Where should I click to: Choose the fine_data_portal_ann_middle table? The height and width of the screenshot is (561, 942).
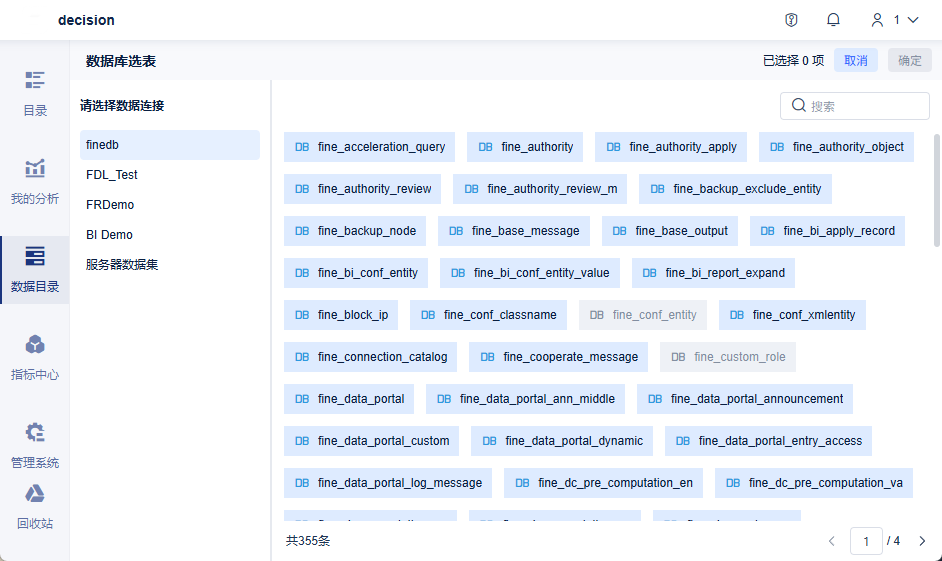[525, 399]
